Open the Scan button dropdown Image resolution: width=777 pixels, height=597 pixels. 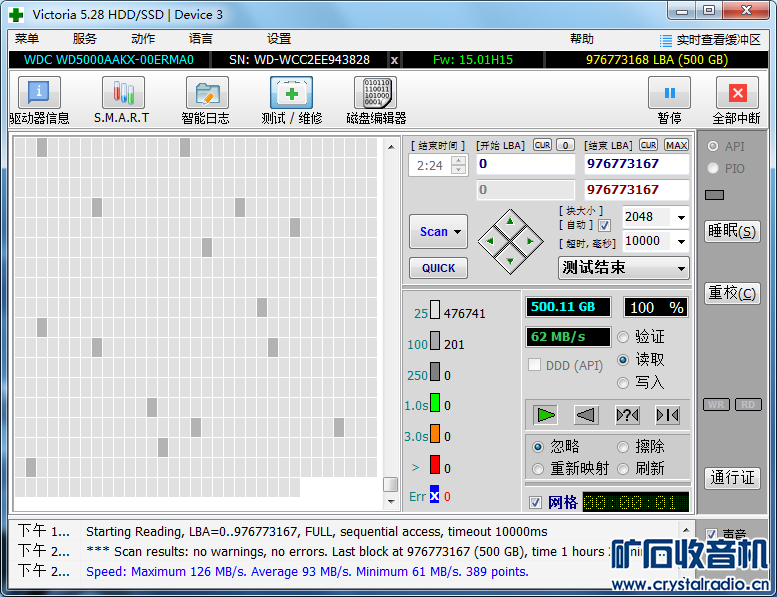[x=457, y=231]
